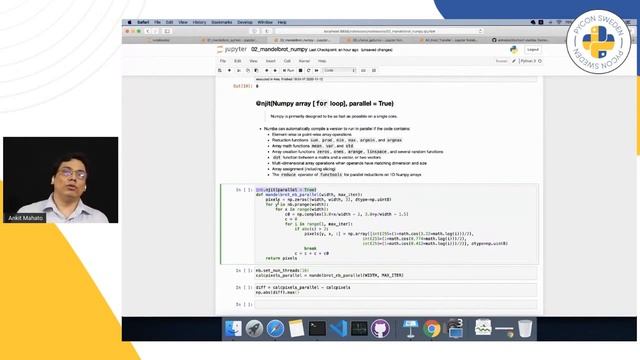Reload page from address bar icon
Screen dimensions: 640x360
click(480, 31)
